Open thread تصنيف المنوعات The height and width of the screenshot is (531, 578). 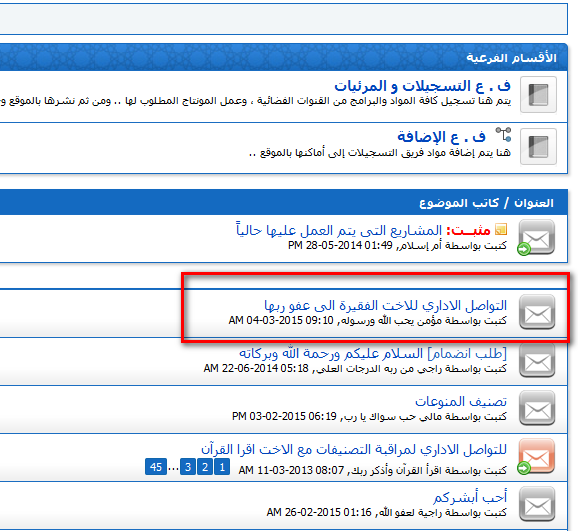click(461, 401)
